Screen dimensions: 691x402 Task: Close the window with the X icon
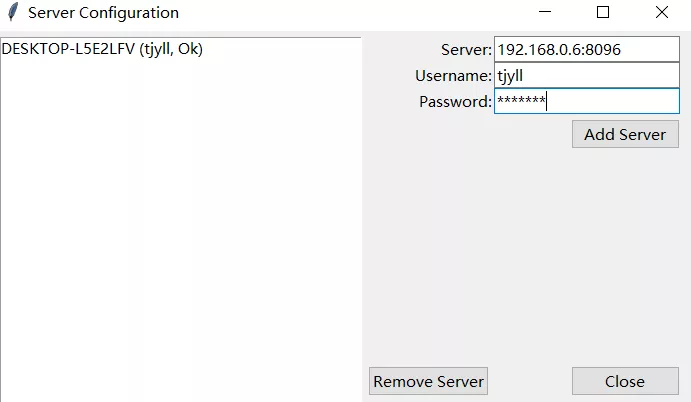(x=661, y=12)
